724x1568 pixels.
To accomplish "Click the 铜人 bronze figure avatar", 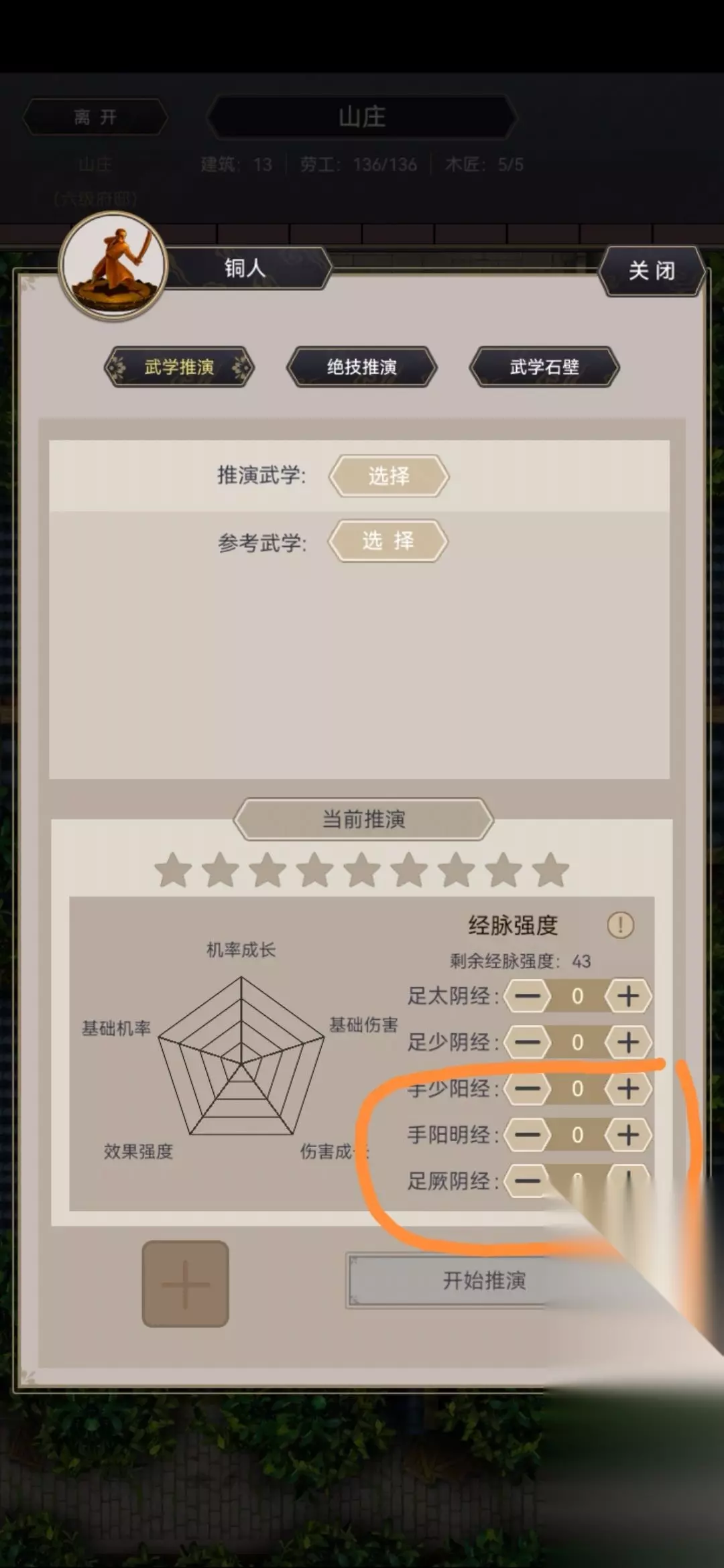I will point(113,265).
